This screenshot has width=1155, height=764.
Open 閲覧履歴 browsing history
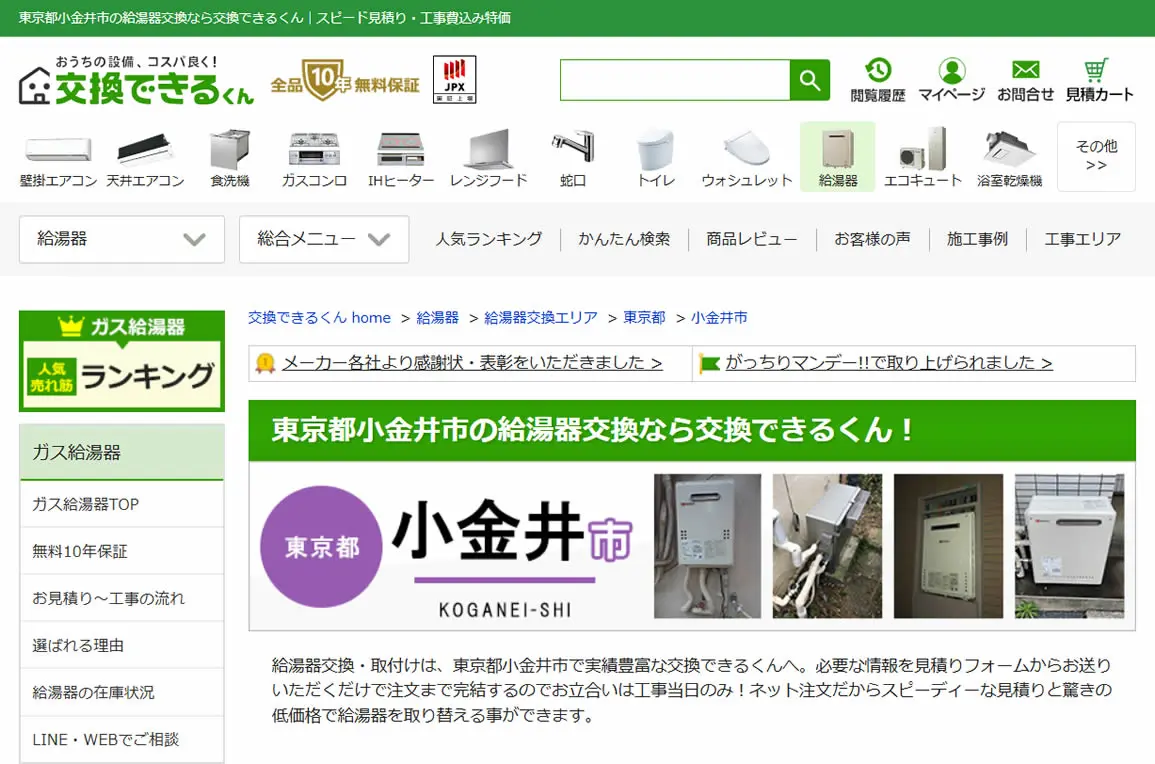pos(877,80)
